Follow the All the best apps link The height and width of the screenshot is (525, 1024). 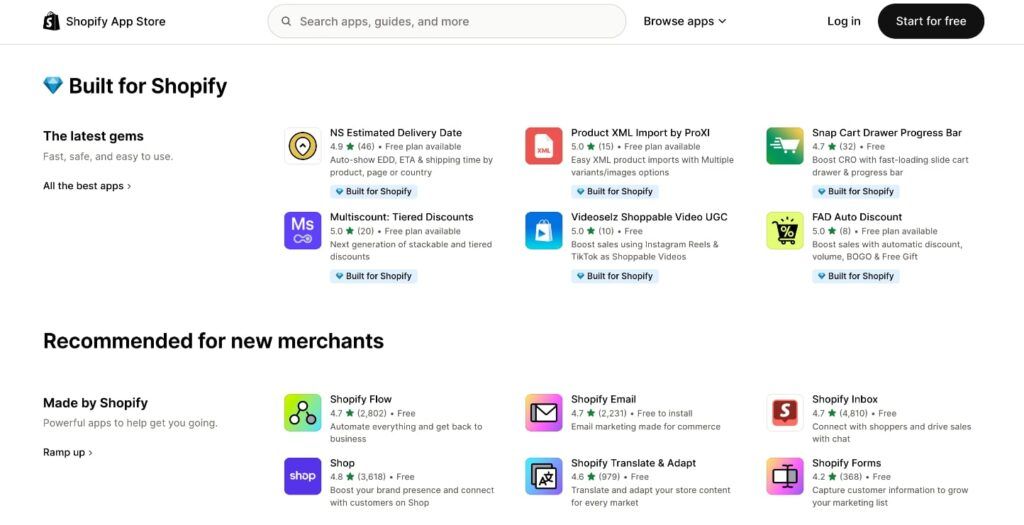tap(86, 186)
